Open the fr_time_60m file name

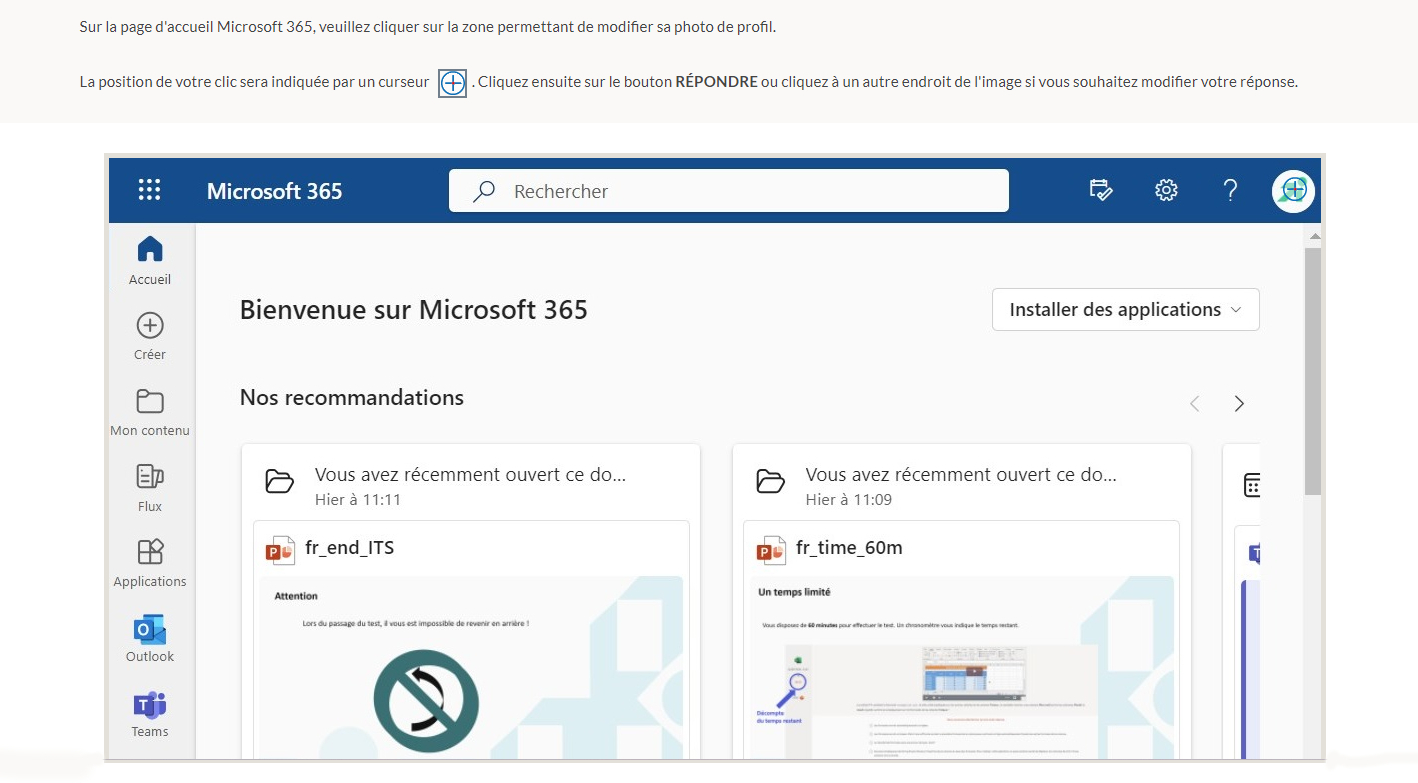pyautogui.click(x=849, y=548)
